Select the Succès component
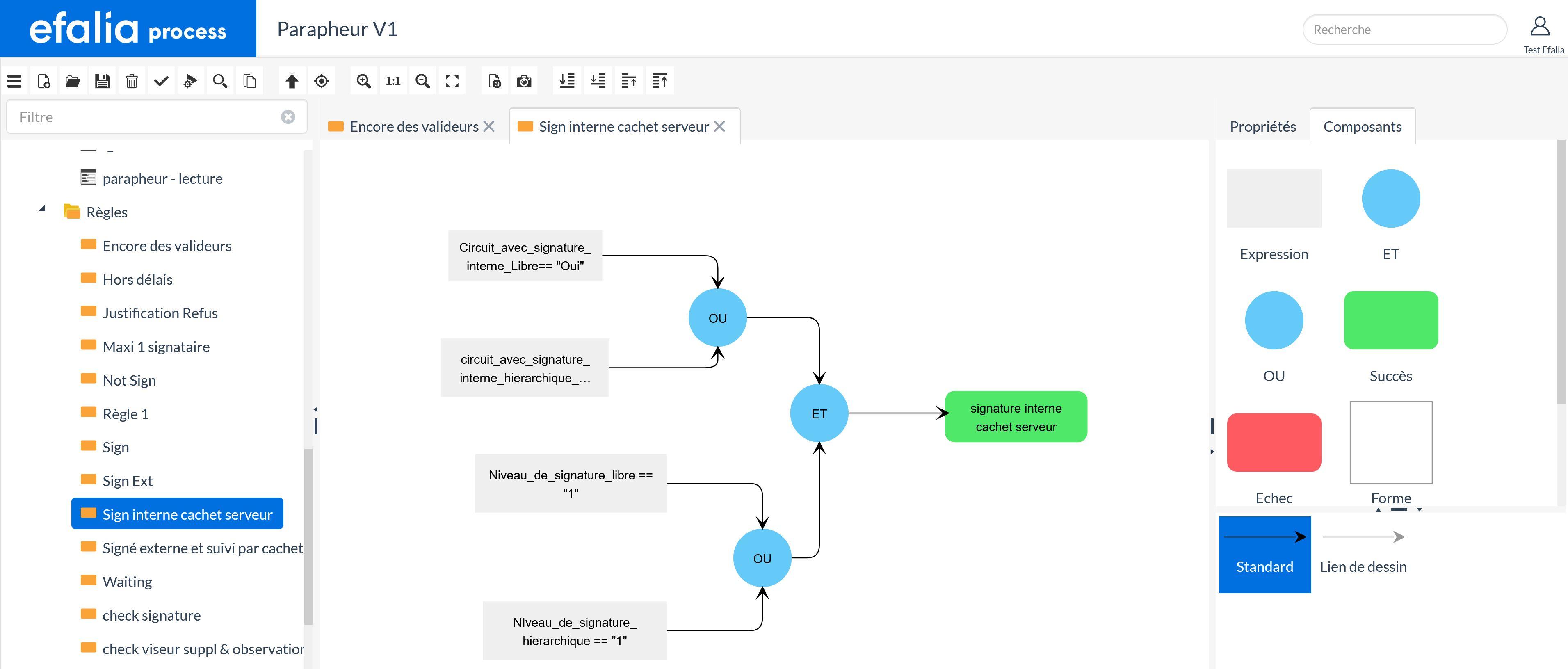Viewport: 1568px width, 669px height. coord(1390,320)
